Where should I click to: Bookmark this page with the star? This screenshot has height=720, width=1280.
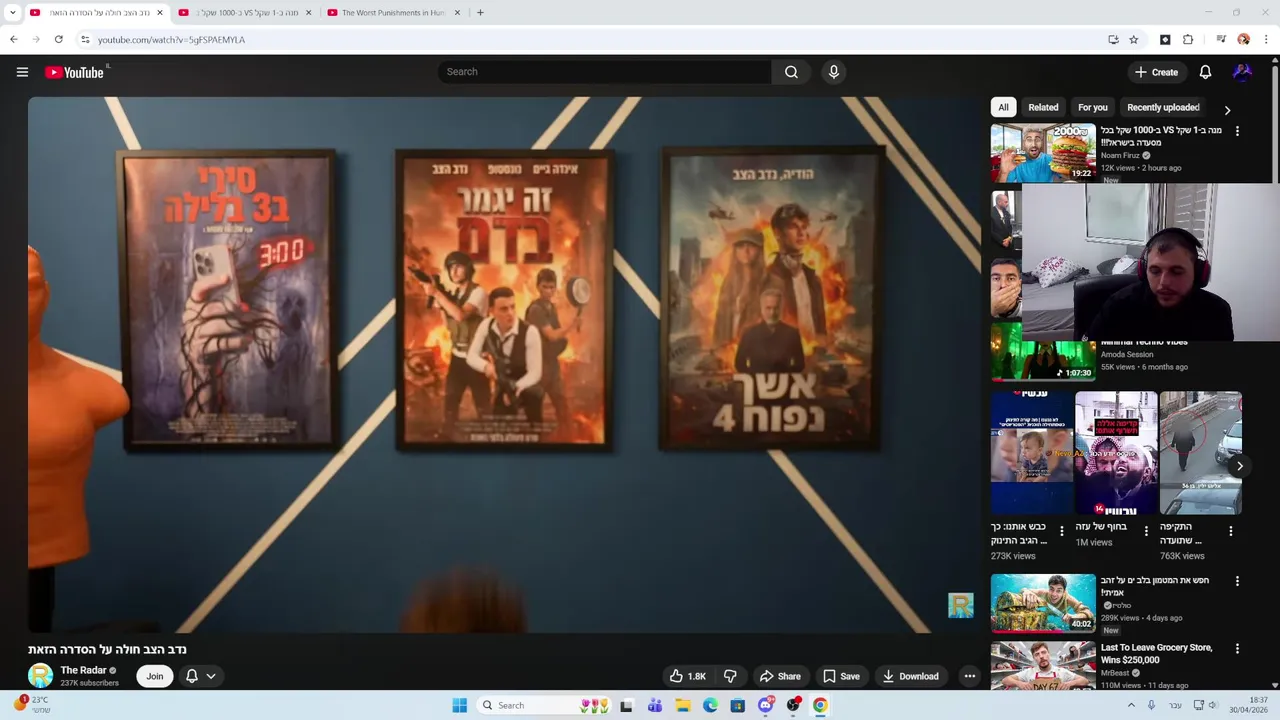(1133, 40)
